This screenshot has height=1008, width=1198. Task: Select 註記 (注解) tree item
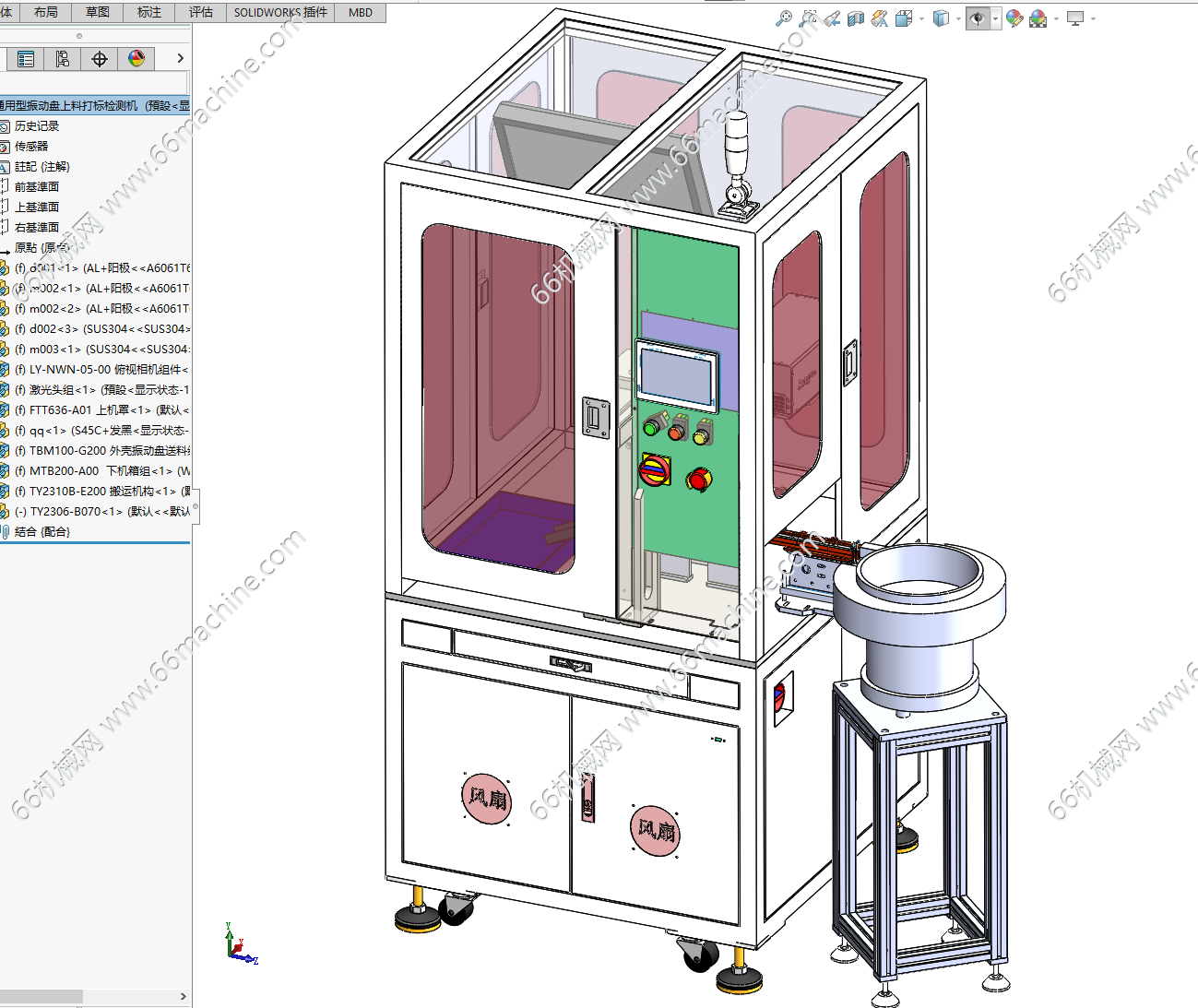(x=42, y=167)
